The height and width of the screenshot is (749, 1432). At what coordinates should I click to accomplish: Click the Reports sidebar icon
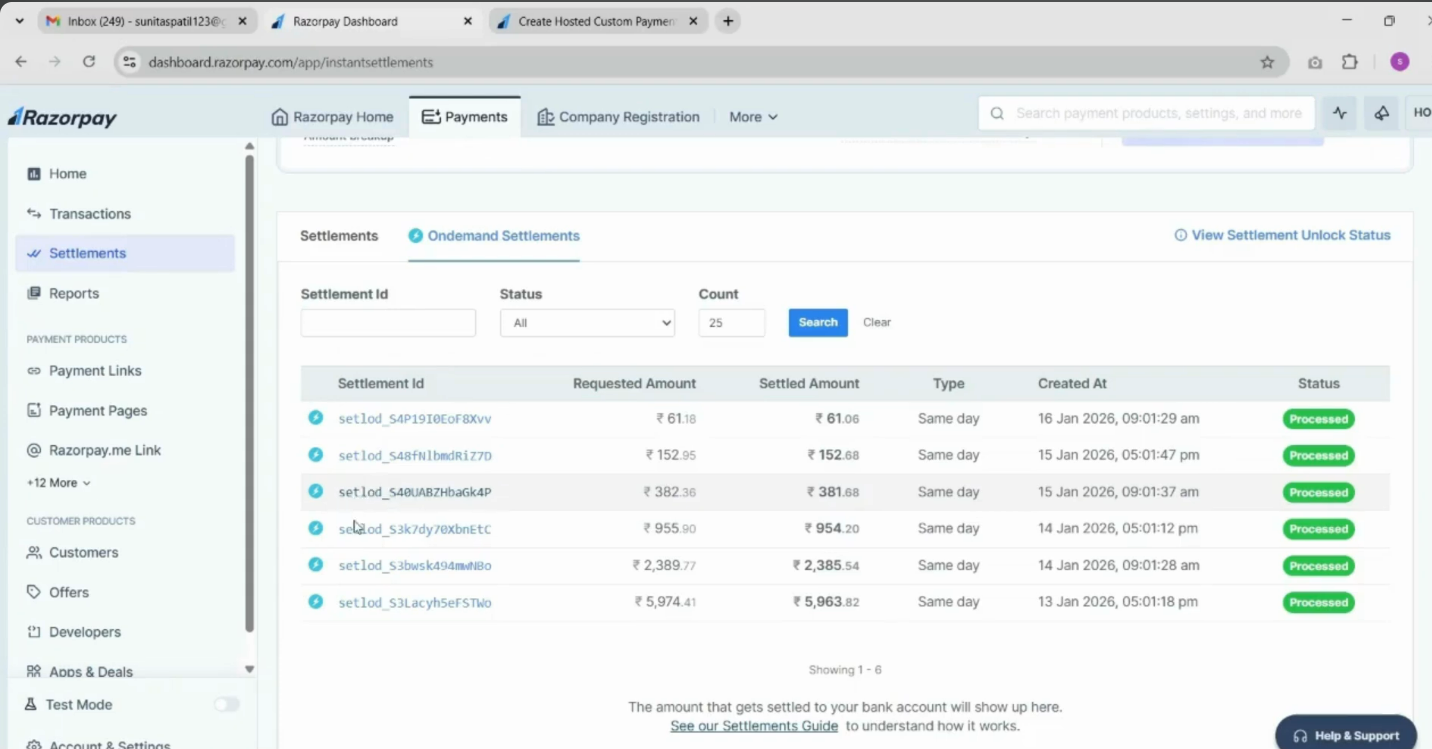coord(34,293)
